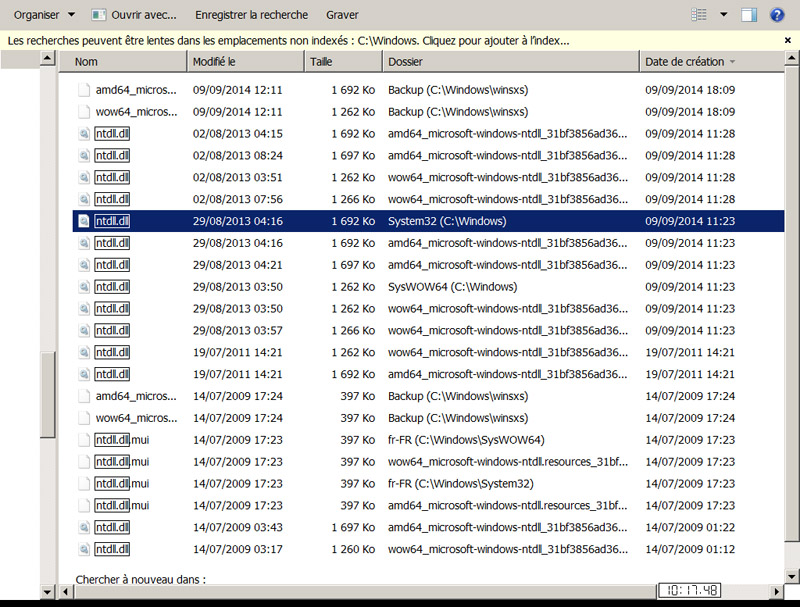Screen dimensions: 800x607
Task: Click the navigation pane scroll down arrow
Action: (47, 592)
